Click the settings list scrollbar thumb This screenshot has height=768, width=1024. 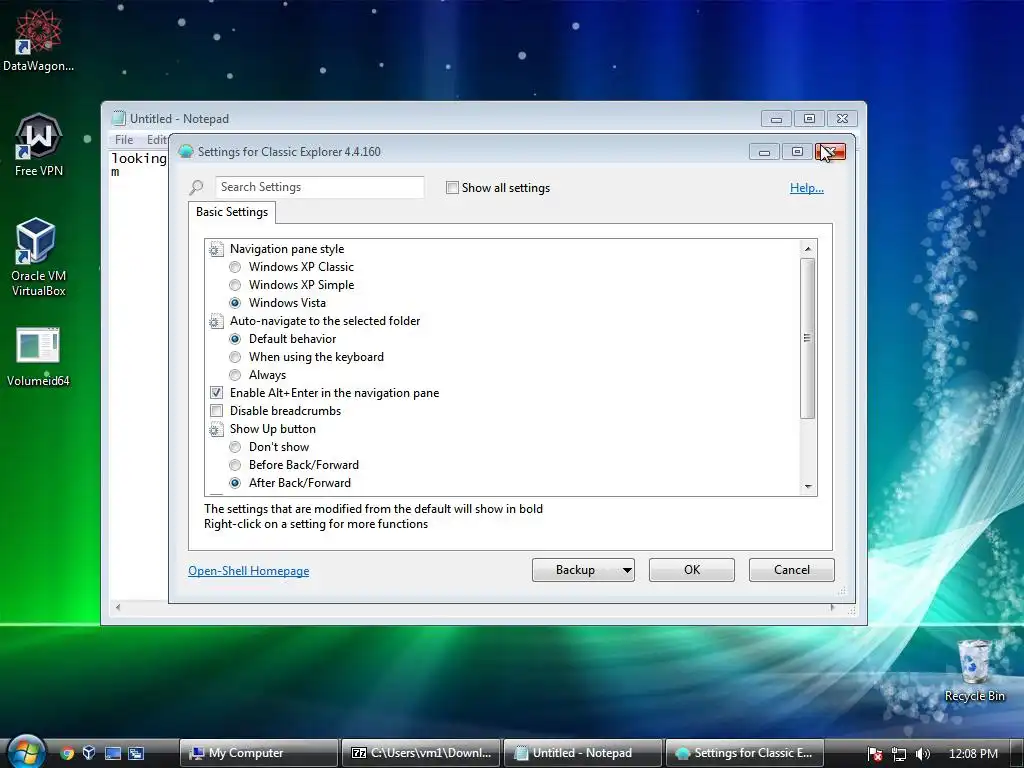808,338
